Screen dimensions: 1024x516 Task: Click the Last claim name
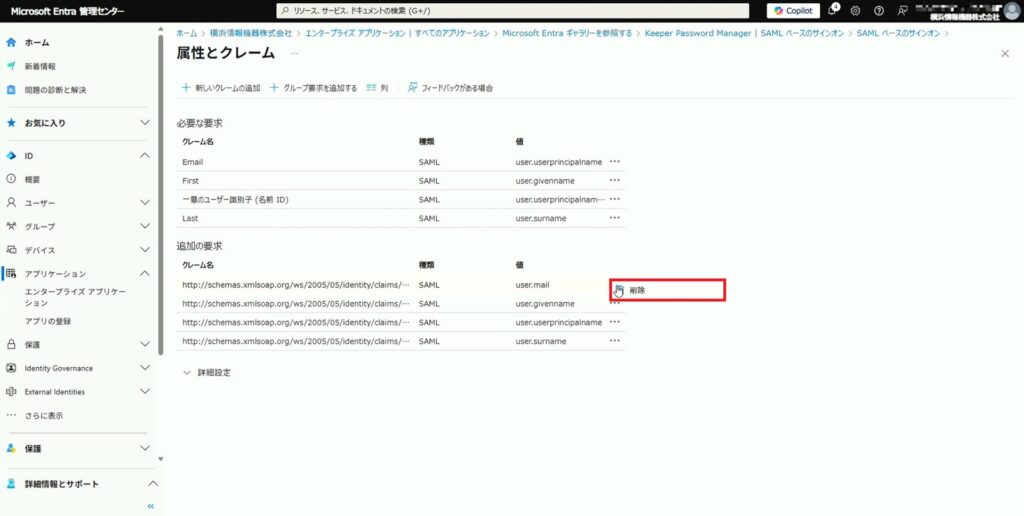click(190, 219)
